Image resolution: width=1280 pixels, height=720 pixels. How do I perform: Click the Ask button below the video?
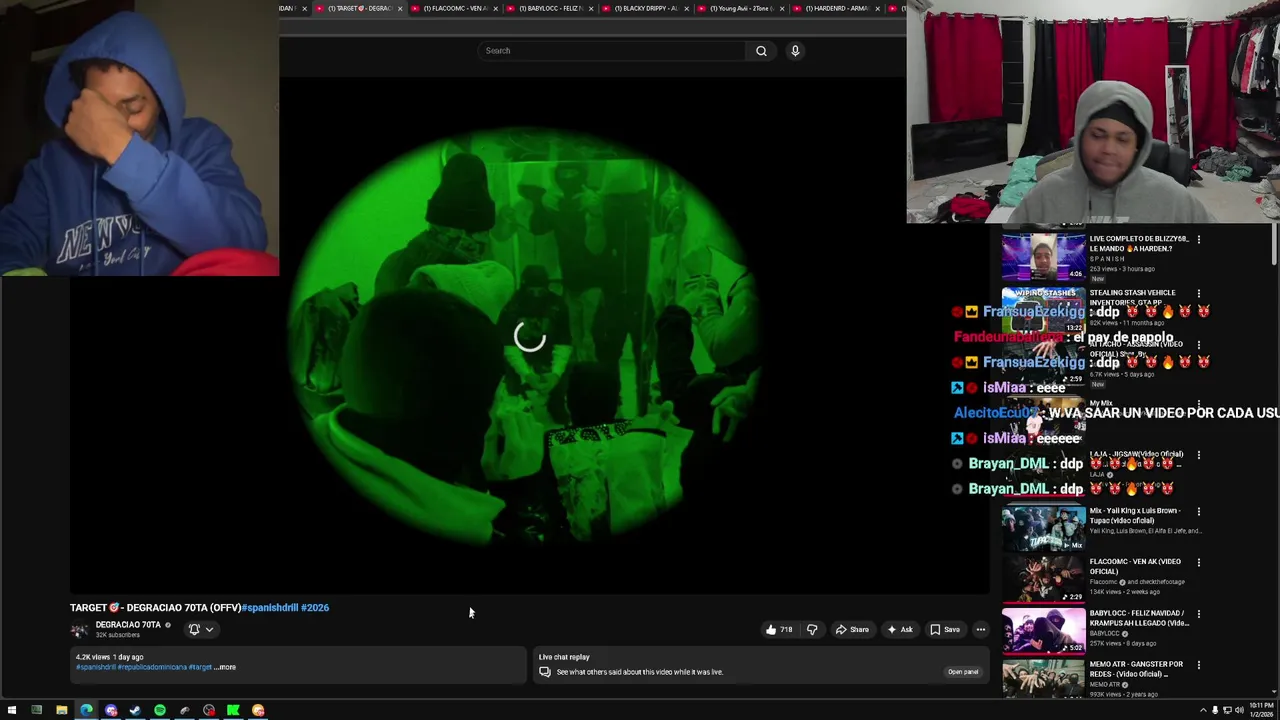pyautogui.click(x=900, y=630)
